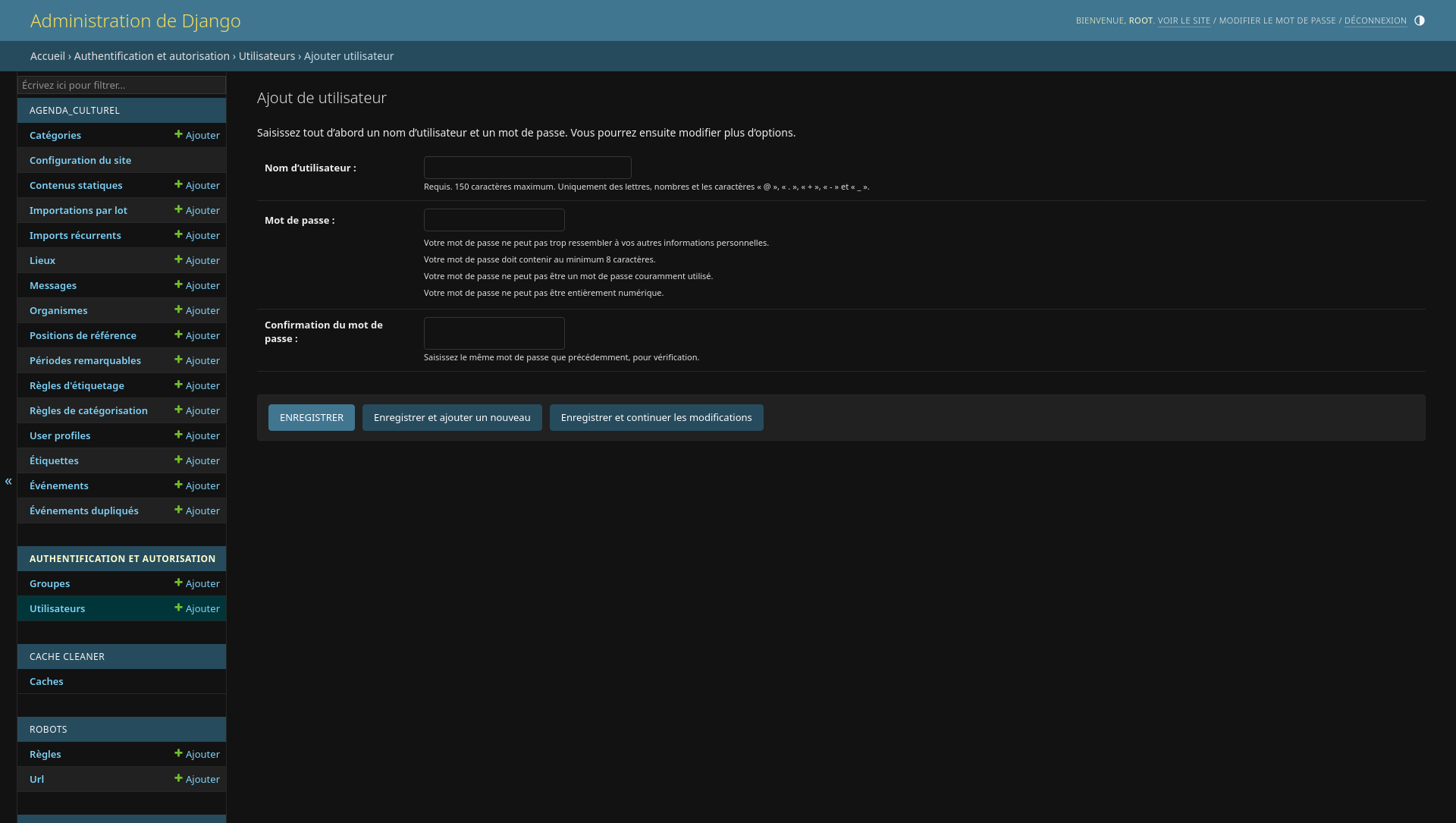The image size is (1456, 823).
Task: Click Ajouter next to Événements
Action: click(197, 485)
